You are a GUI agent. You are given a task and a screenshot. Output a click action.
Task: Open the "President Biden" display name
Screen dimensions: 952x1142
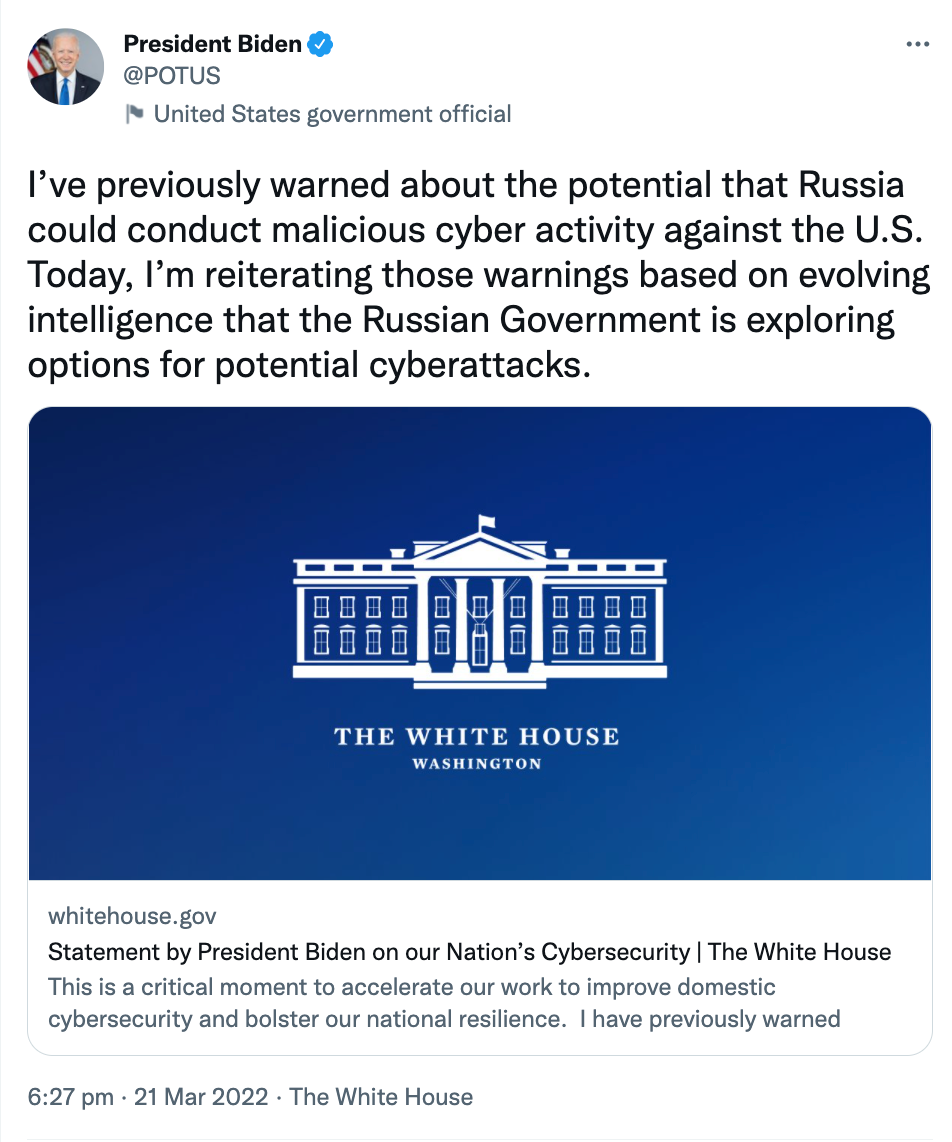[x=212, y=44]
